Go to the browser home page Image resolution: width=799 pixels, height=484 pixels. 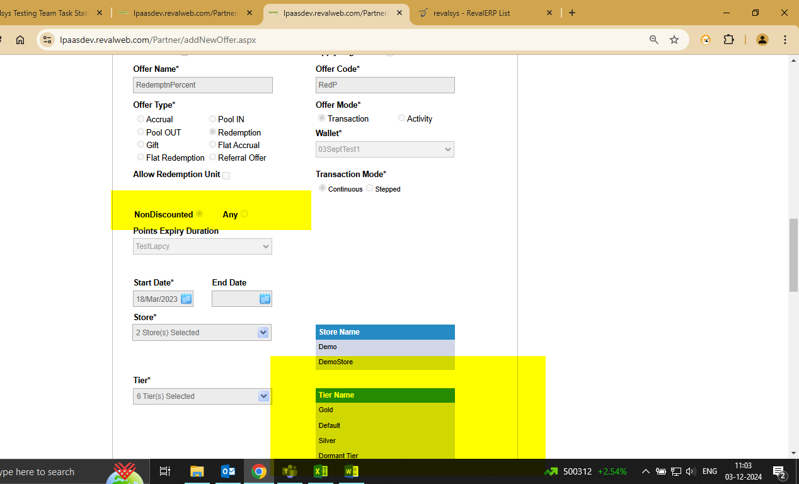pos(20,40)
